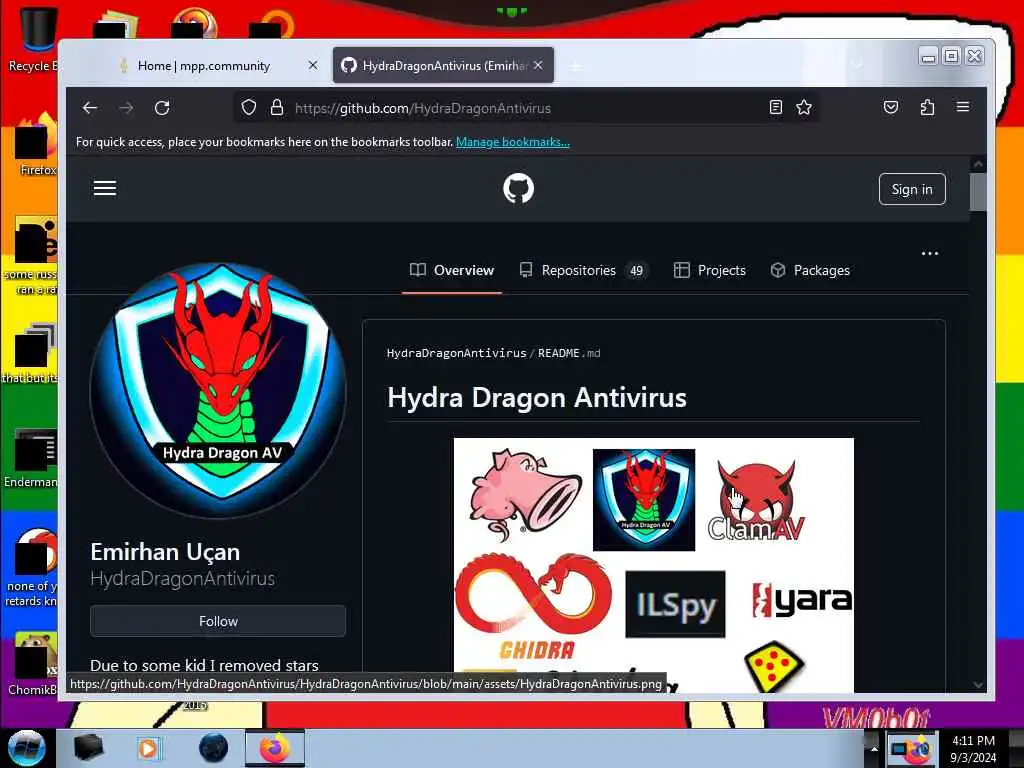Screen dimensions: 1024x768
Task: Click the yara logo
Action: 802,600
